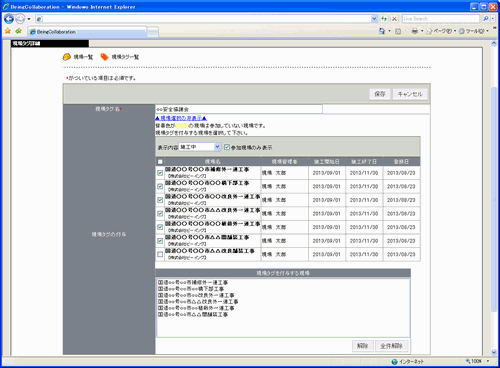Click the browser Forward arrow
Screen dimensions: 500x368
coord(20,19)
